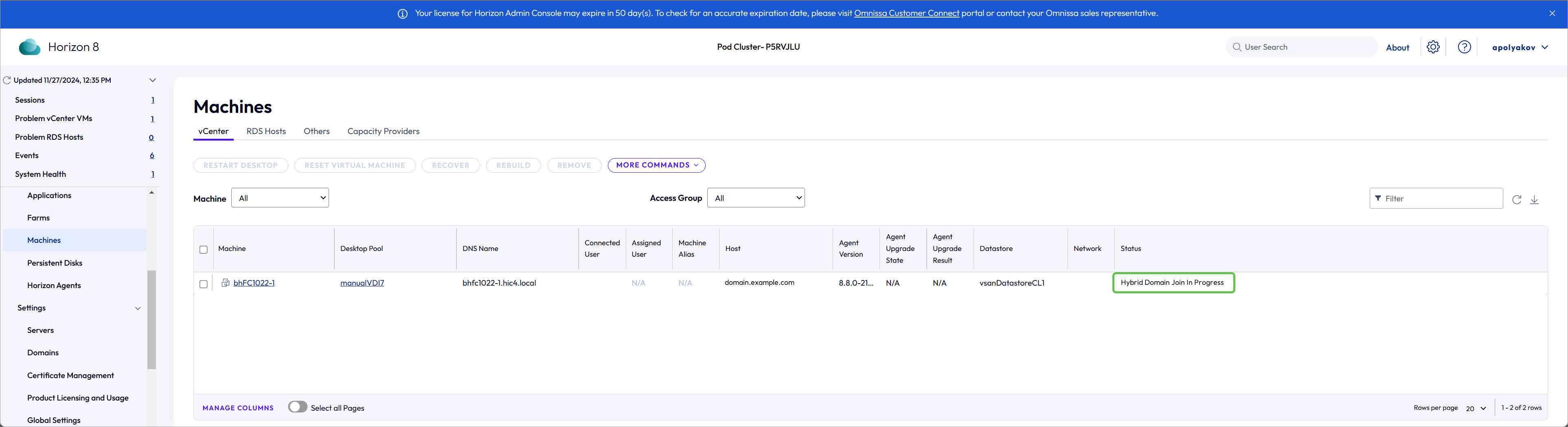Download the machines list with export icon
The image size is (1568, 427).
tap(1534, 199)
